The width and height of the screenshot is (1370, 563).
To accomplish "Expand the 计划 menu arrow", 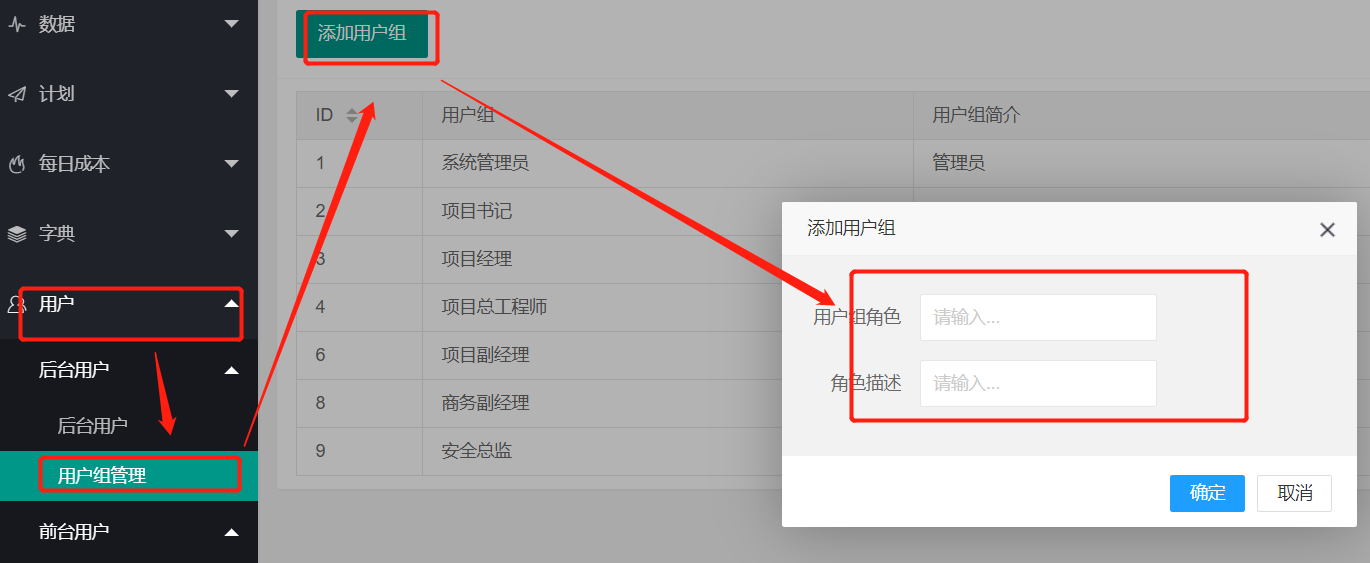I will (x=232, y=94).
